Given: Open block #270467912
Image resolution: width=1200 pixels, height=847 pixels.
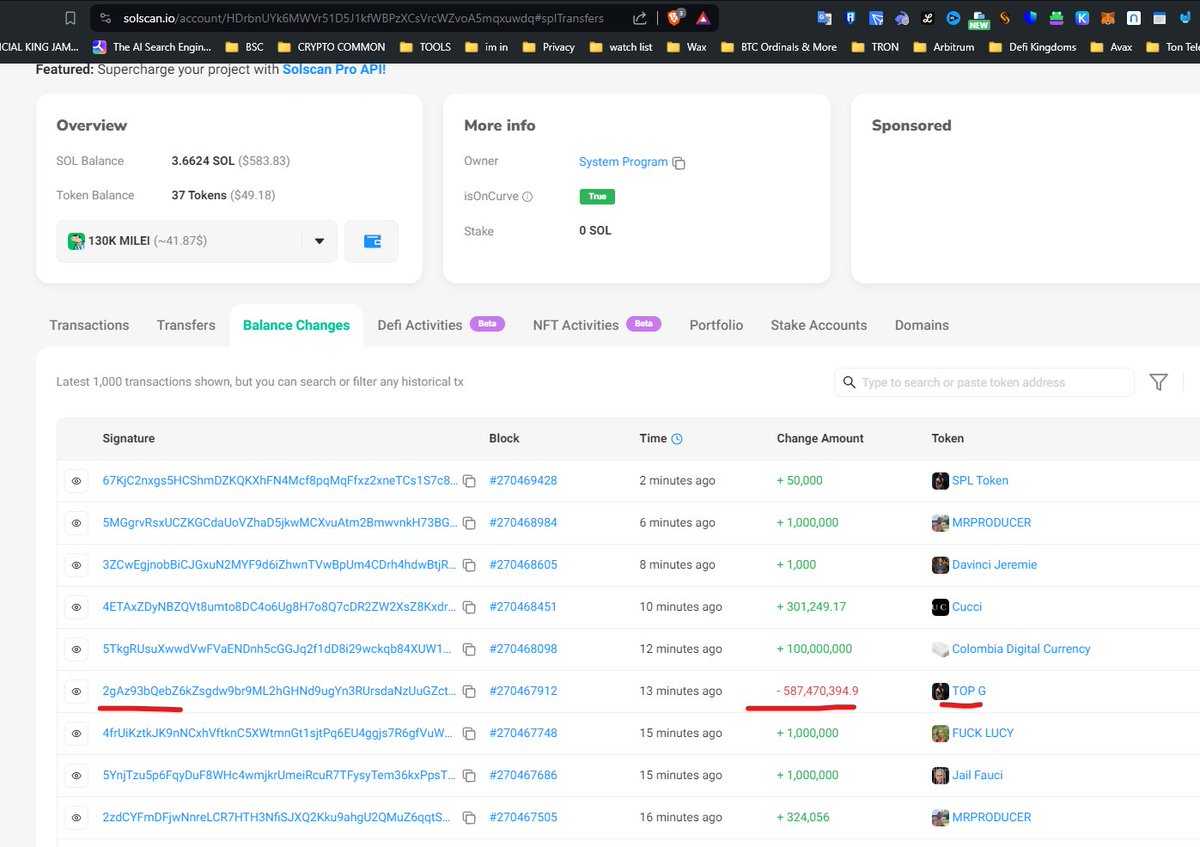Looking at the screenshot, I should click(523, 691).
